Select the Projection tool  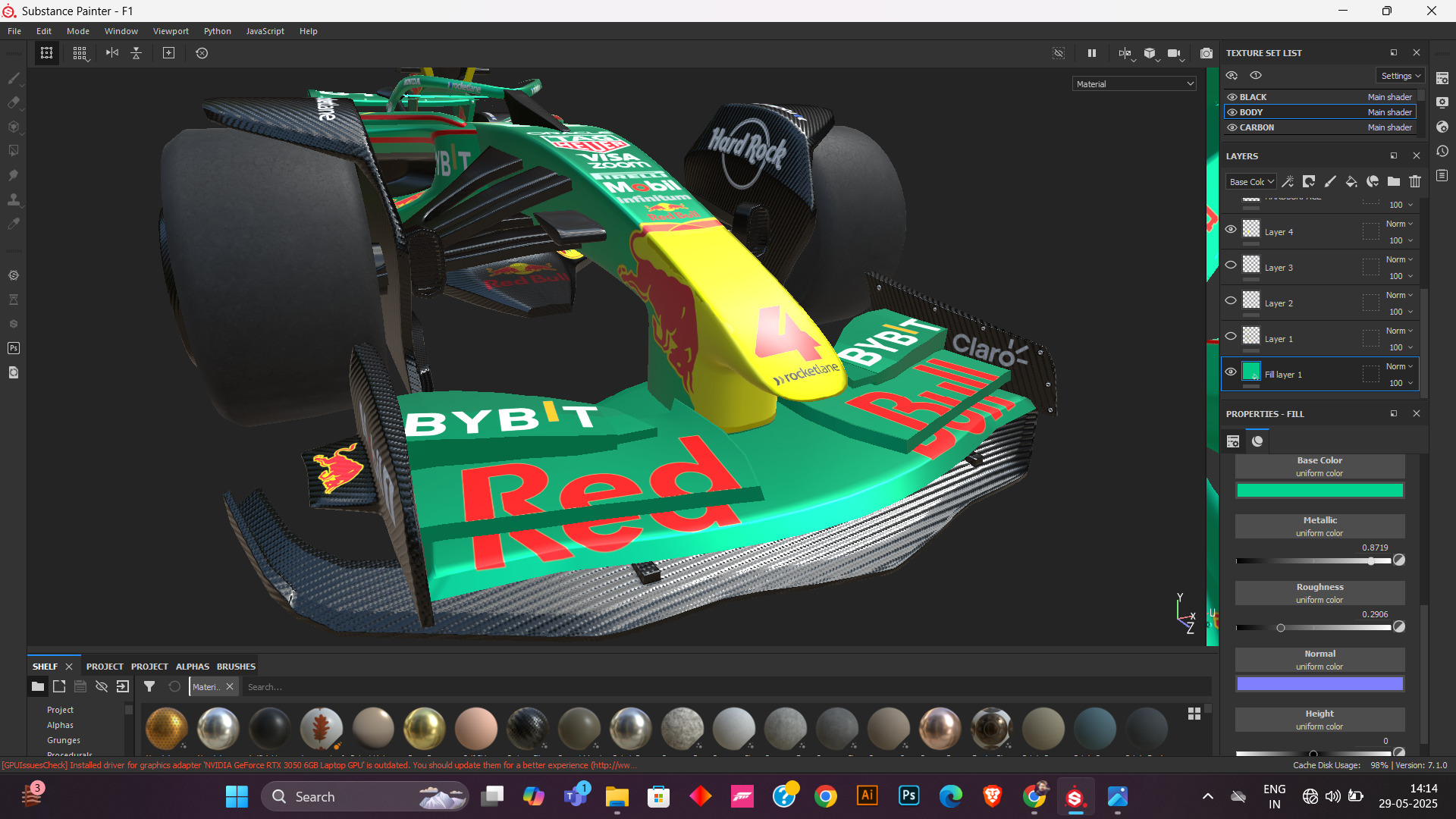[13, 127]
